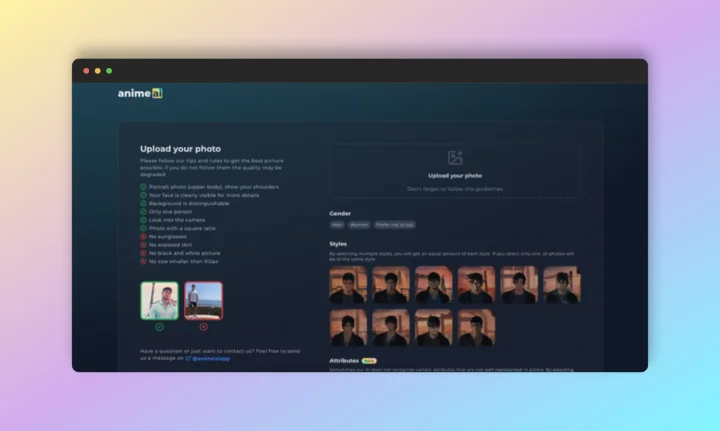
Task: Click the Styles description paragraph about multiple styles
Action: click(451, 256)
